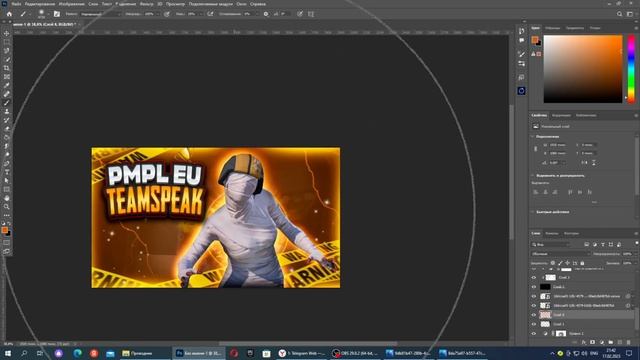Select the Frame tool
This screenshot has height=360, width=640.
[7, 77]
